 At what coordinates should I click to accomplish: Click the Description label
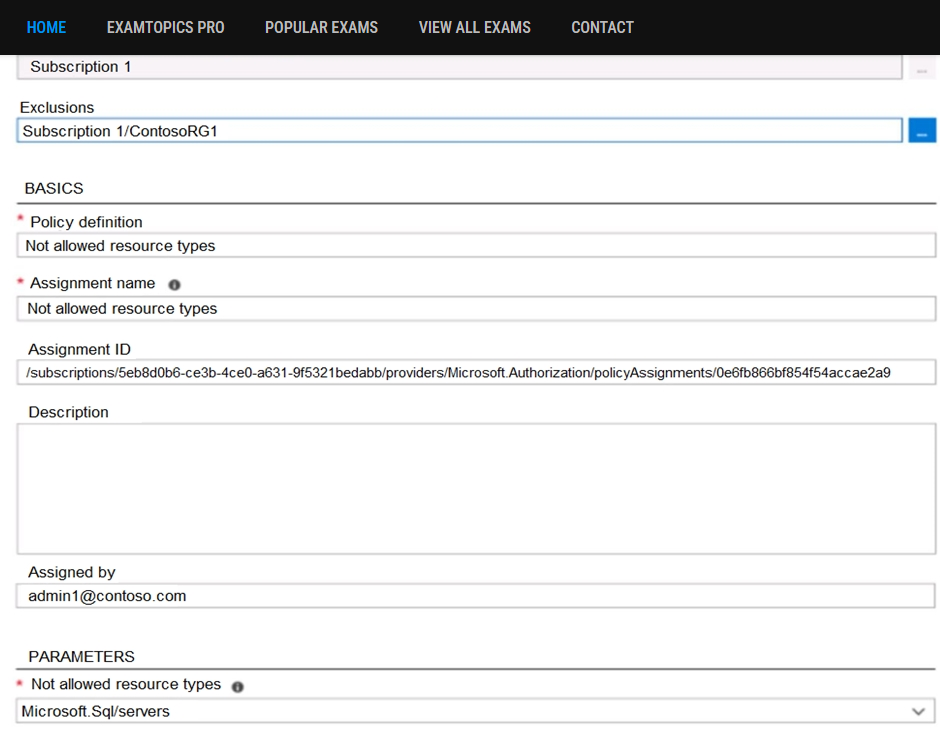tap(68, 412)
